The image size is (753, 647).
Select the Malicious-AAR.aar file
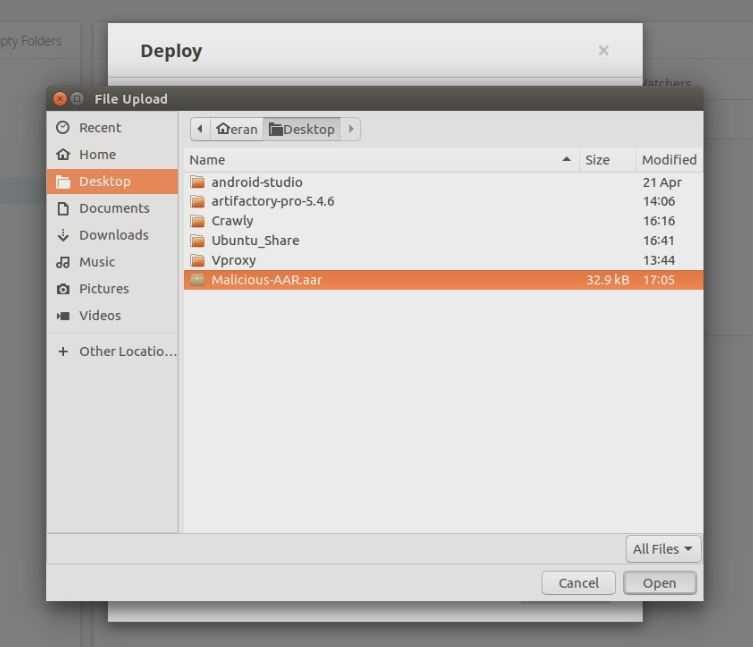click(x=266, y=280)
